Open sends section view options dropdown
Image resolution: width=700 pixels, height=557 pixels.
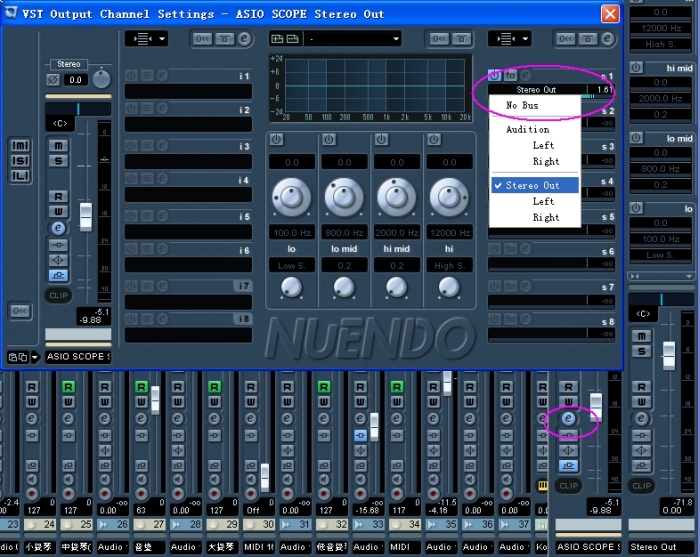tap(510, 39)
